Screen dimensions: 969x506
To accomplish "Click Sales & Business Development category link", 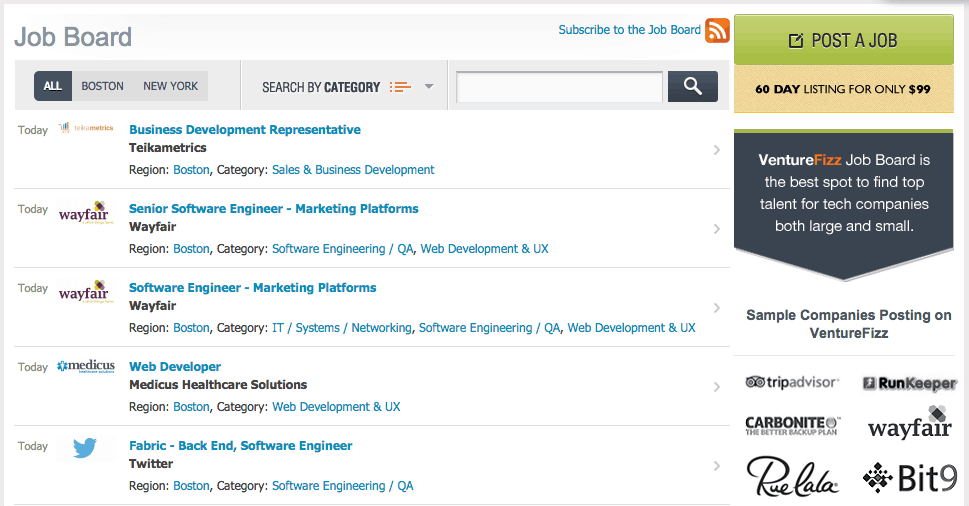I will click(353, 170).
